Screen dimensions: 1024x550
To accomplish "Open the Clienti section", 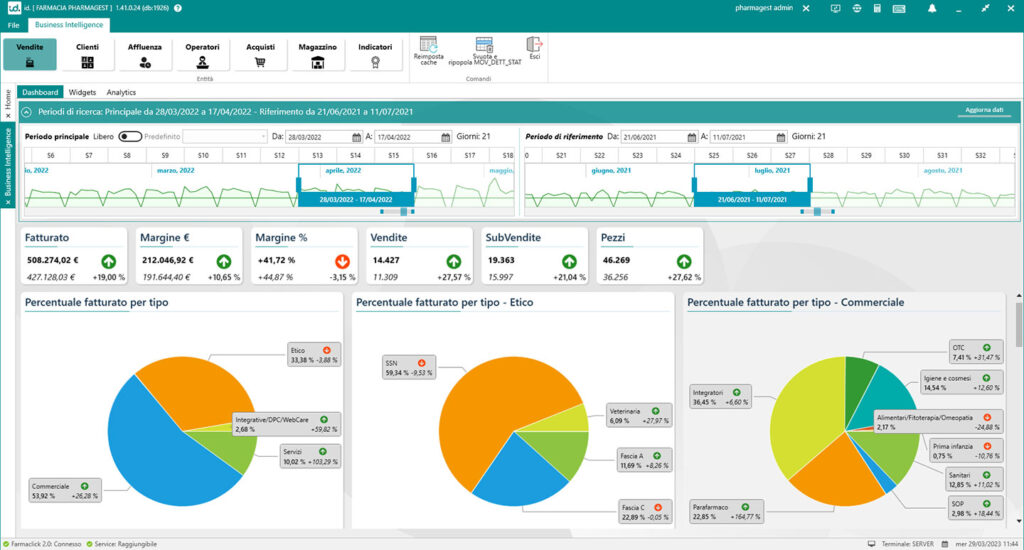I will point(88,54).
